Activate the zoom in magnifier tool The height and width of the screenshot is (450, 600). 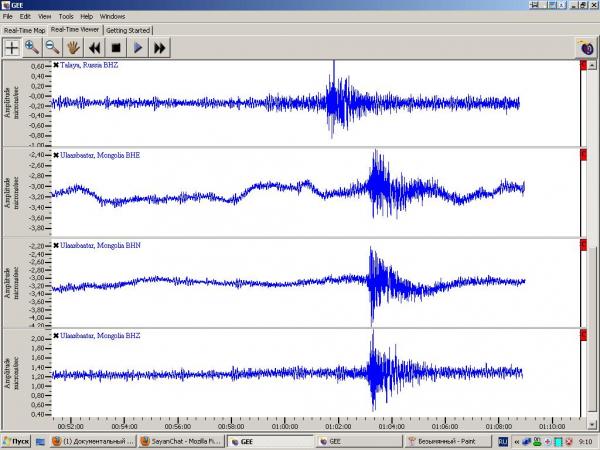click(32, 48)
